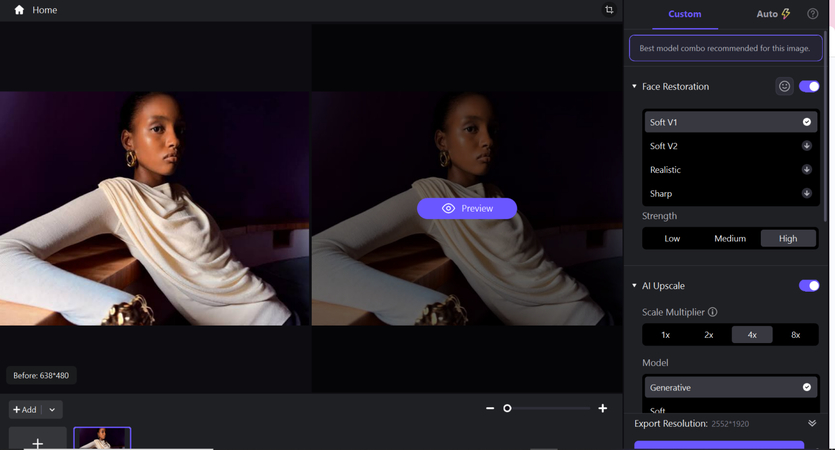
Task: Choose 1x scale multiplier
Action: pyautogui.click(x=666, y=335)
